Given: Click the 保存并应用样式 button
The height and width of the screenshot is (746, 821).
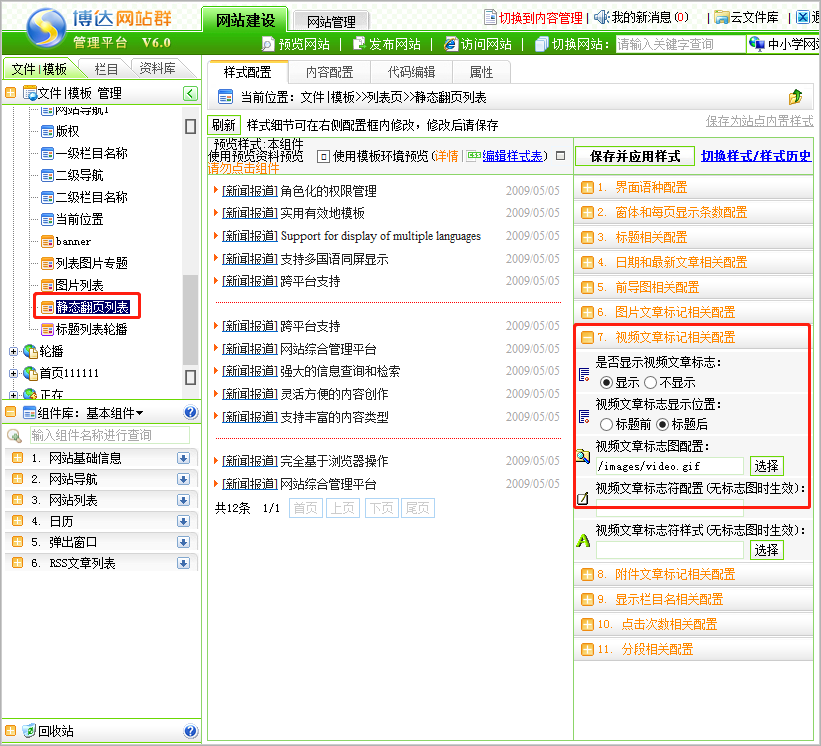Looking at the screenshot, I should point(635,156).
